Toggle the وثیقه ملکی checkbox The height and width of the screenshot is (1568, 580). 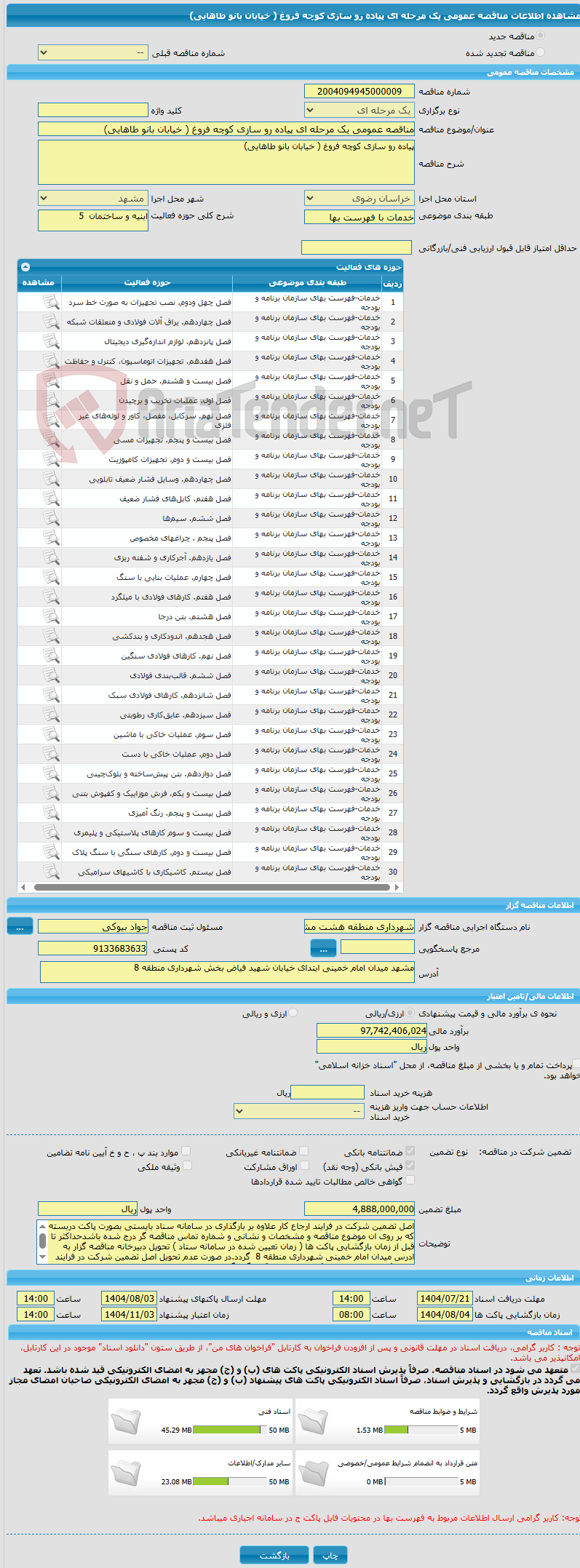pyautogui.click(x=187, y=1166)
